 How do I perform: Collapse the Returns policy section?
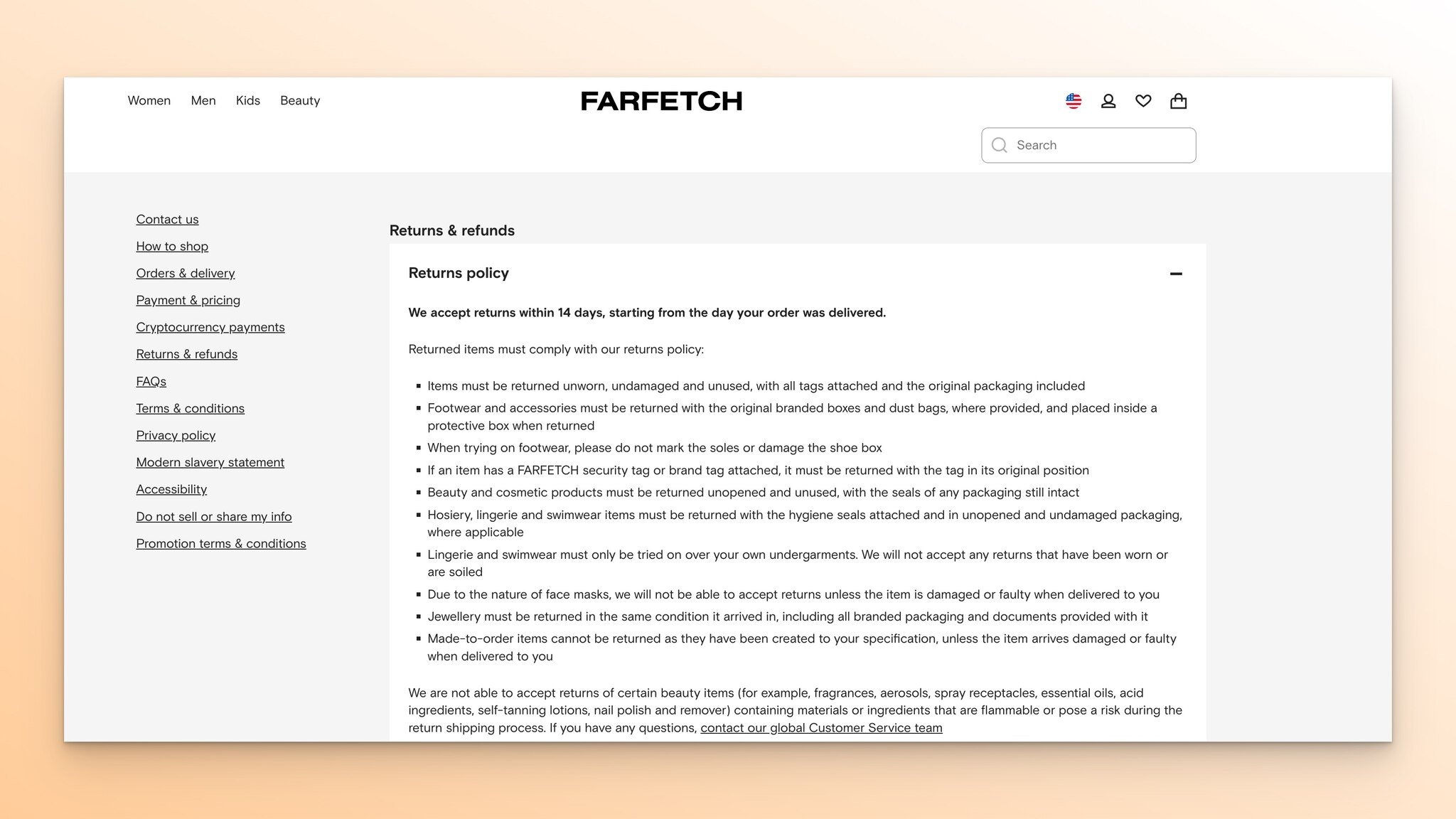[1176, 273]
